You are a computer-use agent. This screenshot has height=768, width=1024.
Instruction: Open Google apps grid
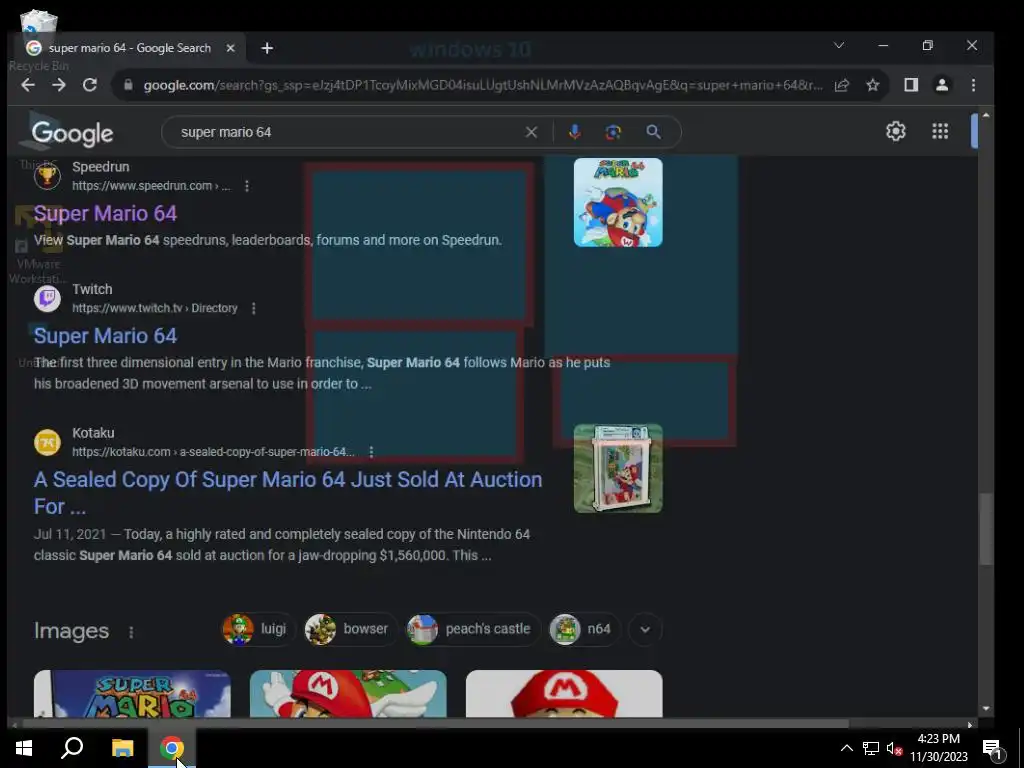tap(940, 131)
